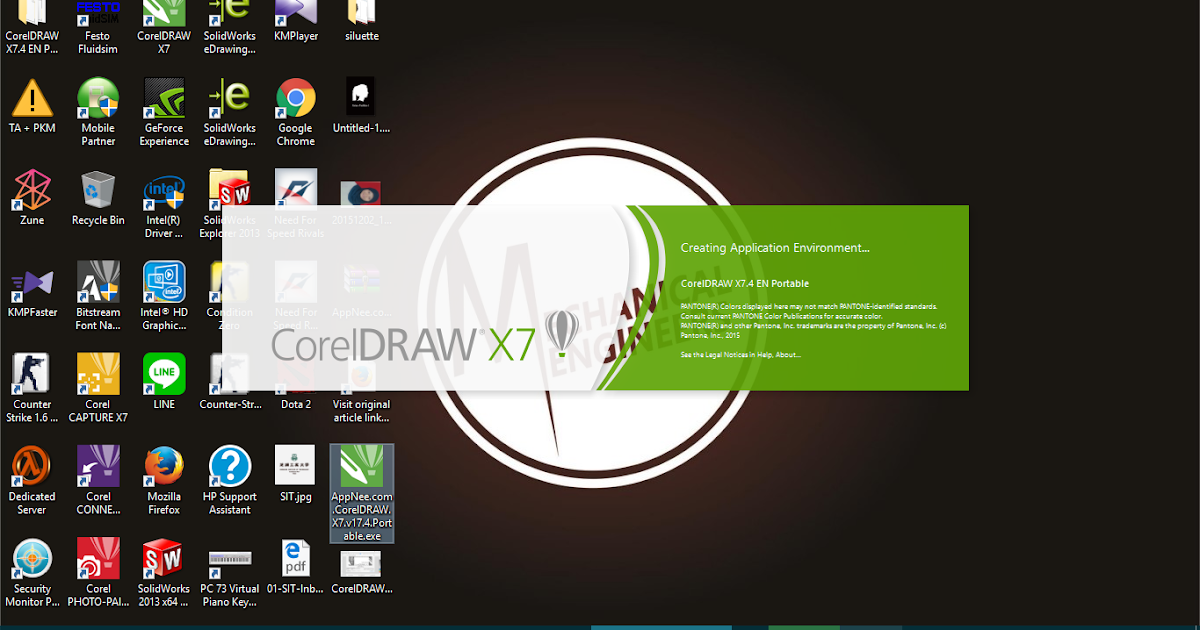
Task: Select the Untitled-1 file icon
Action: point(361,106)
